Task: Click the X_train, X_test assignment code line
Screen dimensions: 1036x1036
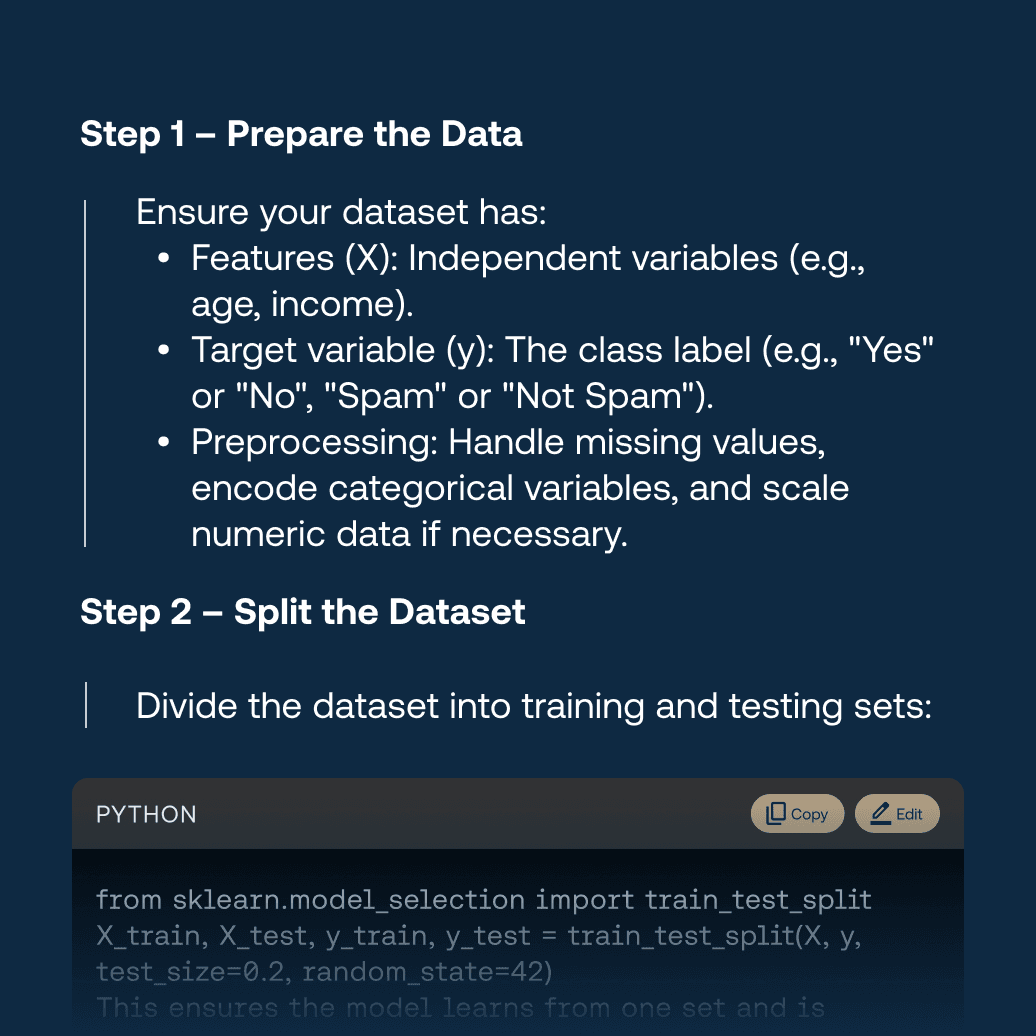Action: [478, 936]
